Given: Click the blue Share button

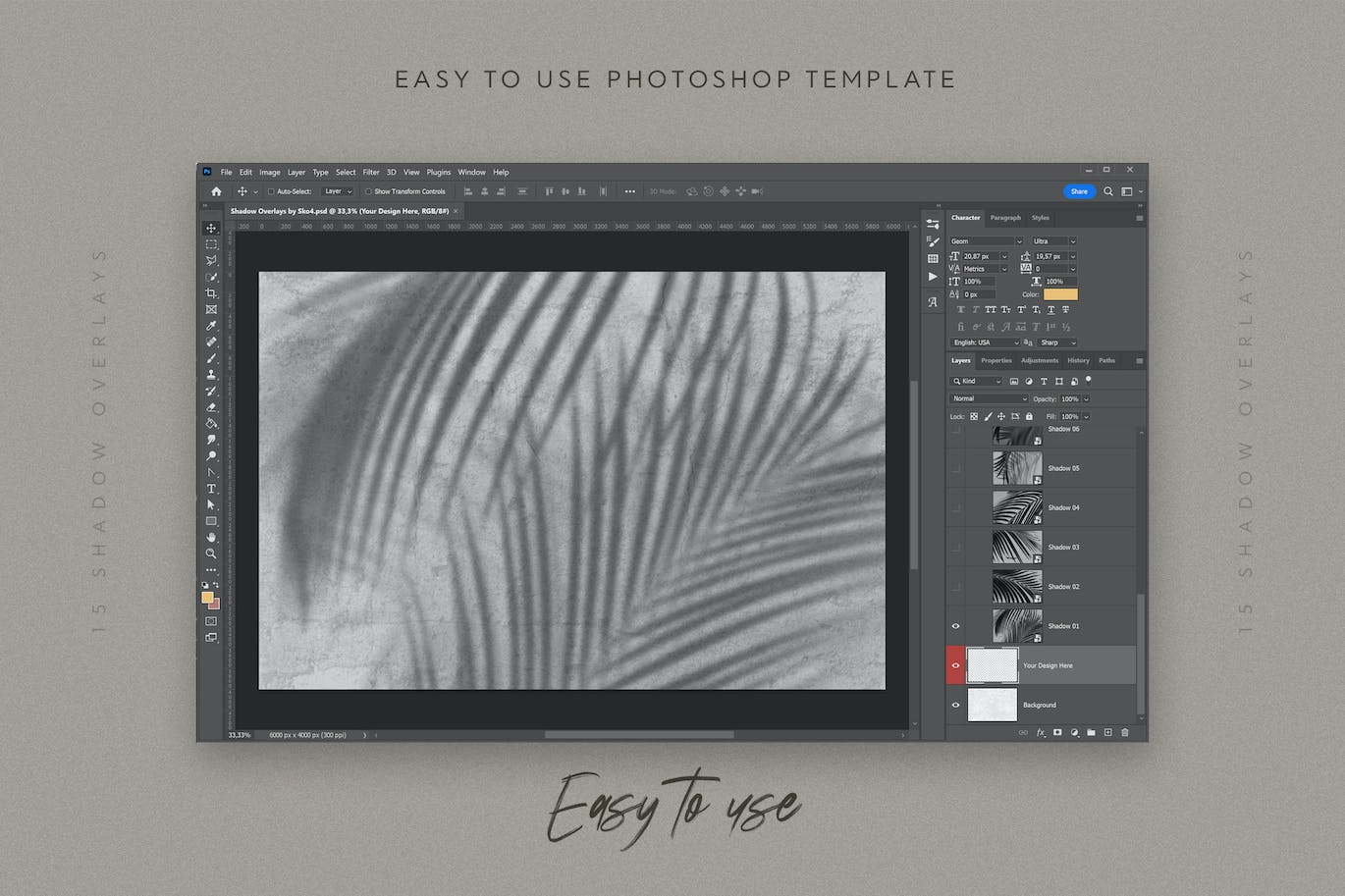Looking at the screenshot, I should pyautogui.click(x=1078, y=191).
